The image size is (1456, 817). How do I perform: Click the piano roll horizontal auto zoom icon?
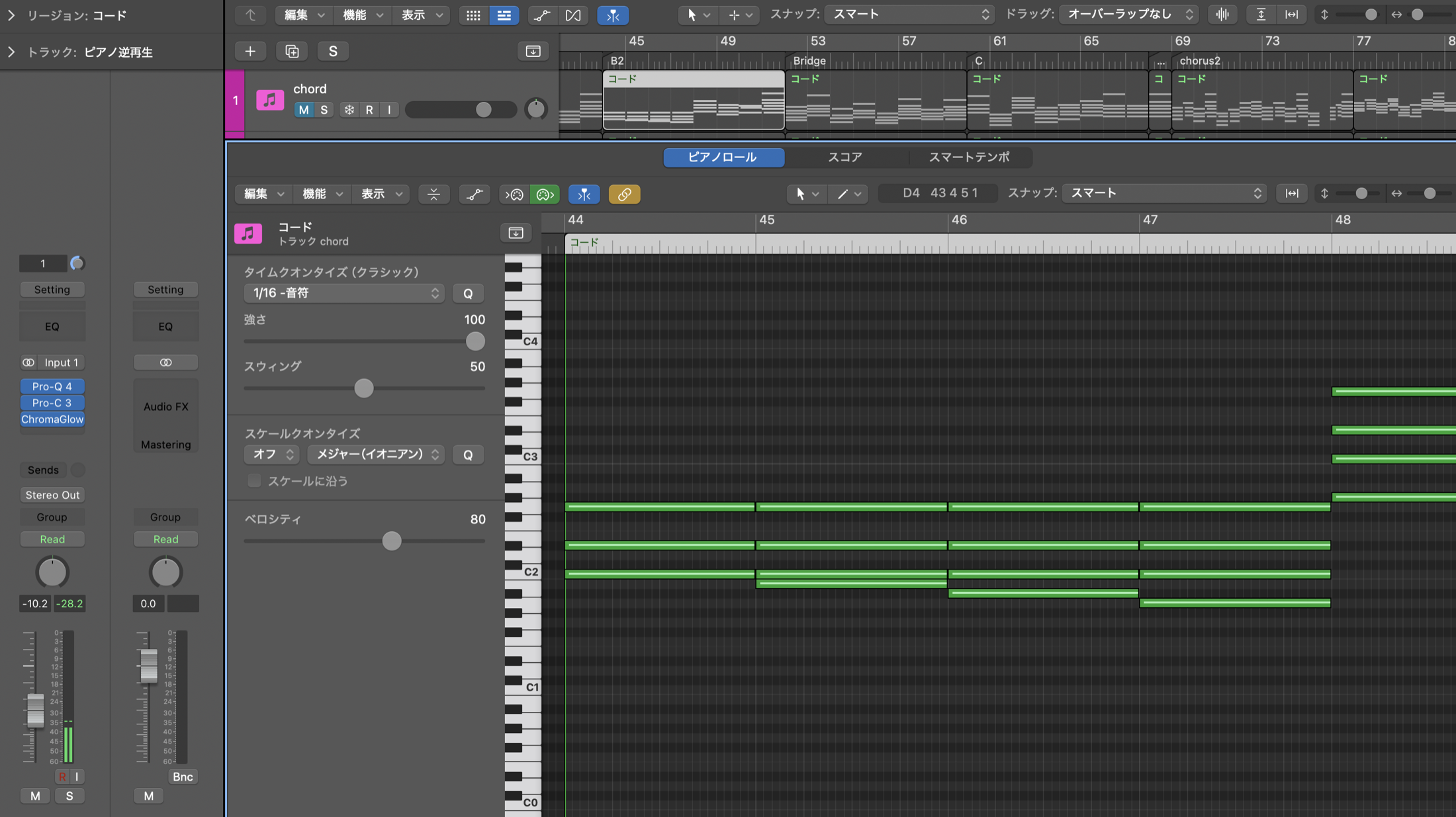1291,193
